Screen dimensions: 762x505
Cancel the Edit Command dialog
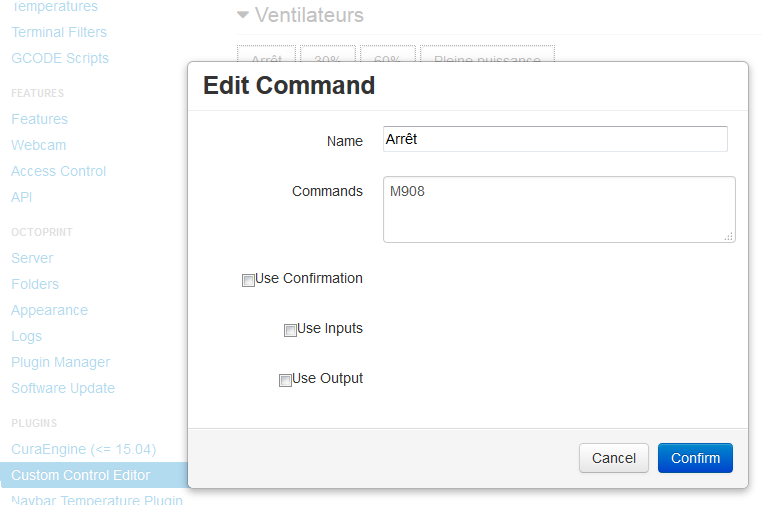[x=613, y=458]
